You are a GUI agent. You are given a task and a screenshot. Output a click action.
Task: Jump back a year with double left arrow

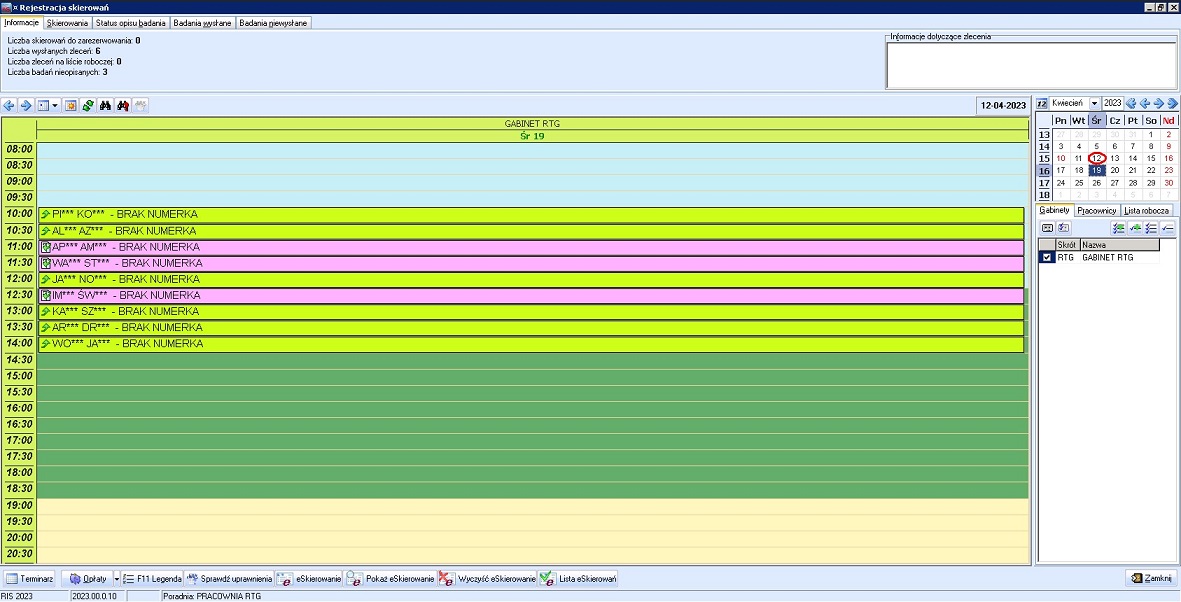(1131, 103)
